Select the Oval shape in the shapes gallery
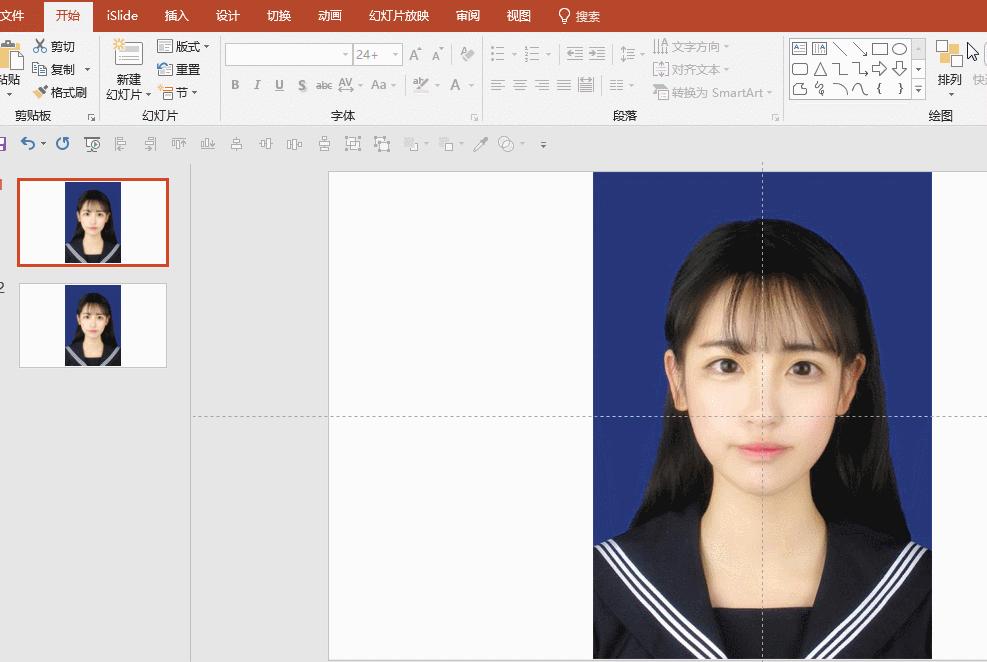Viewport: 987px width, 662px height. [x=899, y=47]
